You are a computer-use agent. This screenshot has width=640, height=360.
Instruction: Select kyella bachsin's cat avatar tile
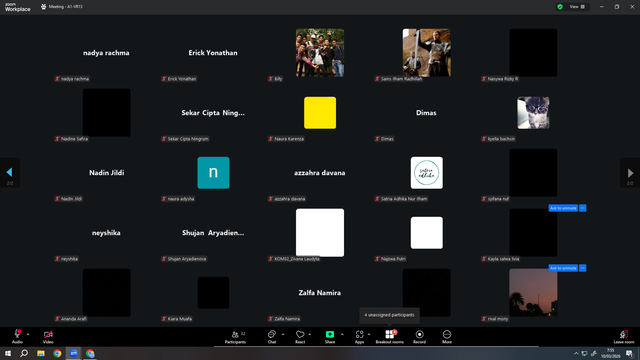[533, 113]
